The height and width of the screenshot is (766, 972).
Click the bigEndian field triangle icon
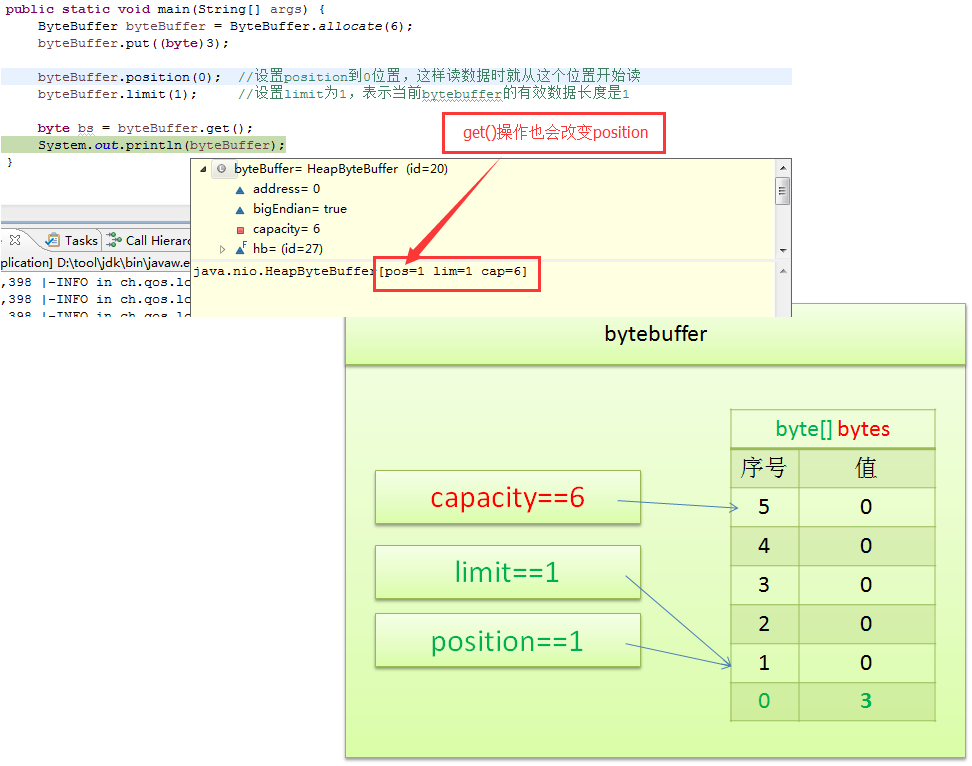[240, 209]
